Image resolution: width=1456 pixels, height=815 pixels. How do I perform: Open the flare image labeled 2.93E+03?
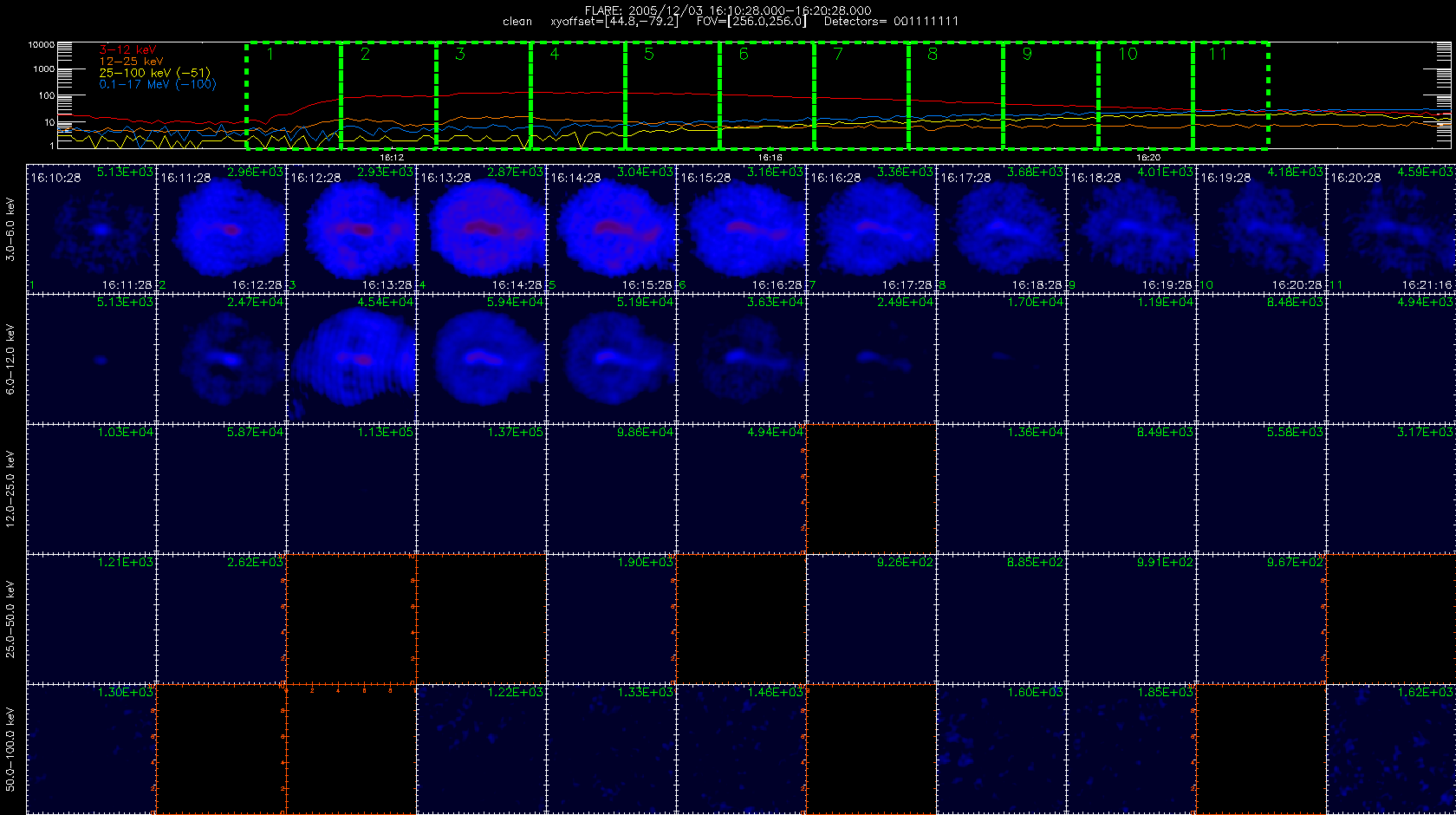(x=351, y=229)
